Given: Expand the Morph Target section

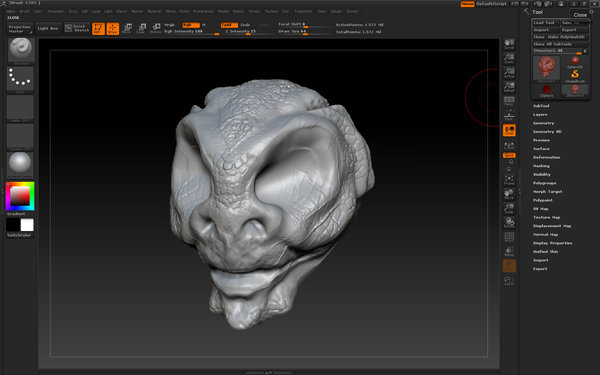Looking at the screenshot, I should (548, 192).
